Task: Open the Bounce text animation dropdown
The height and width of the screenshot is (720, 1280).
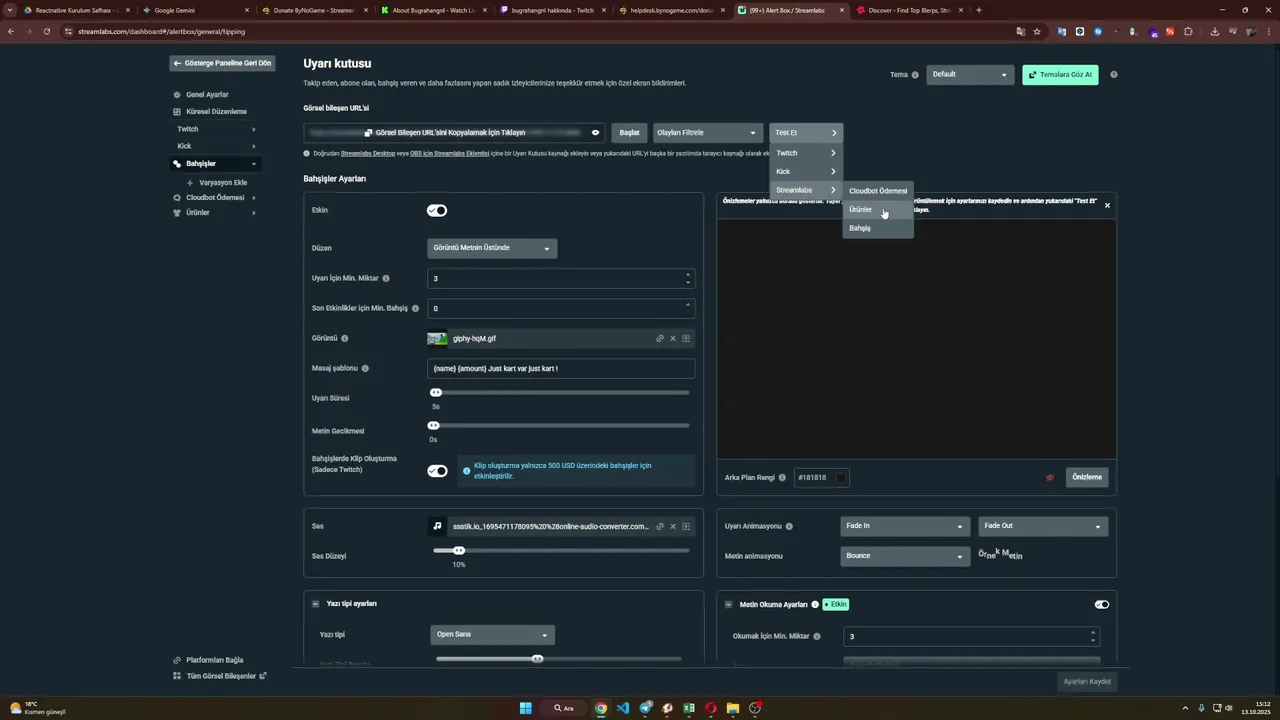Action: pos(904,556)
